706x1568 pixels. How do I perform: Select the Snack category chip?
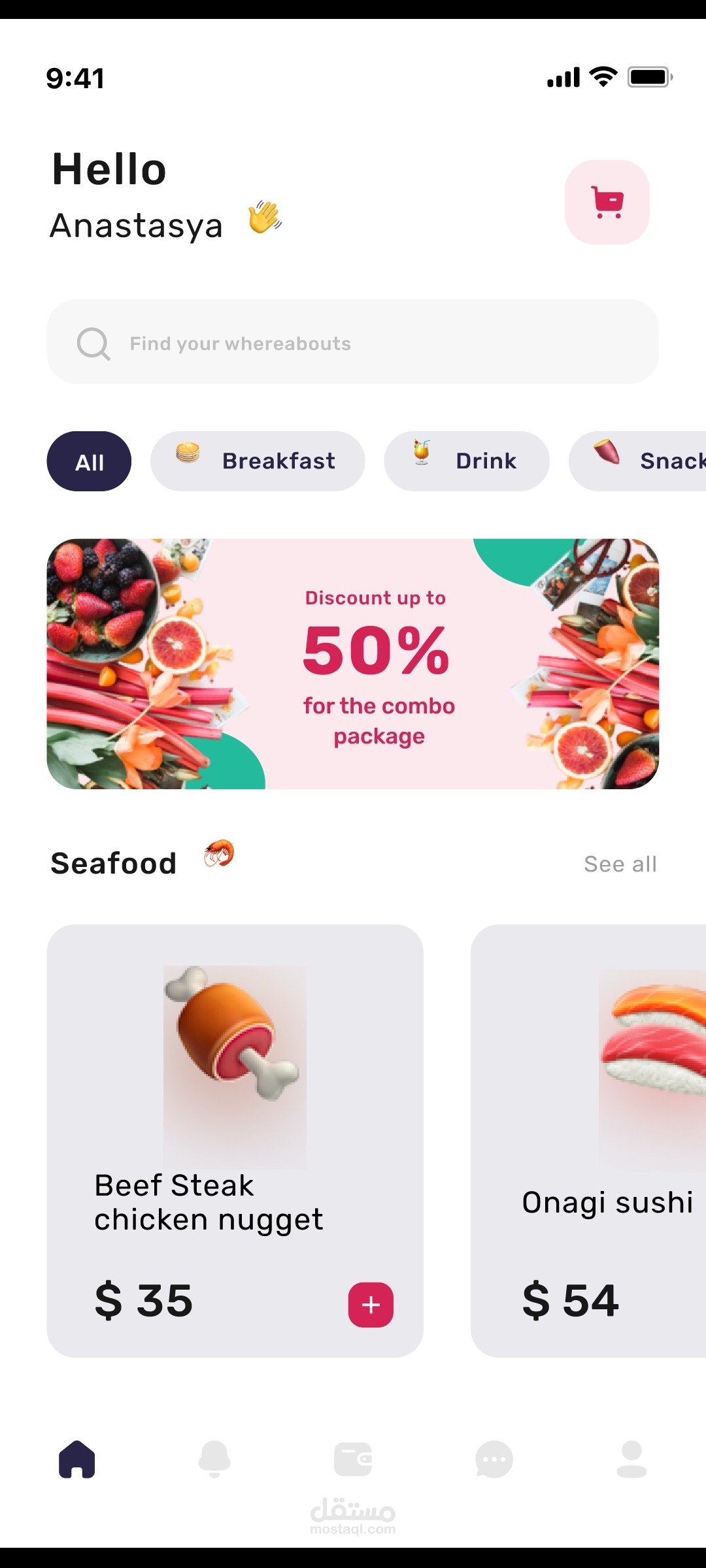coord(637,461)
